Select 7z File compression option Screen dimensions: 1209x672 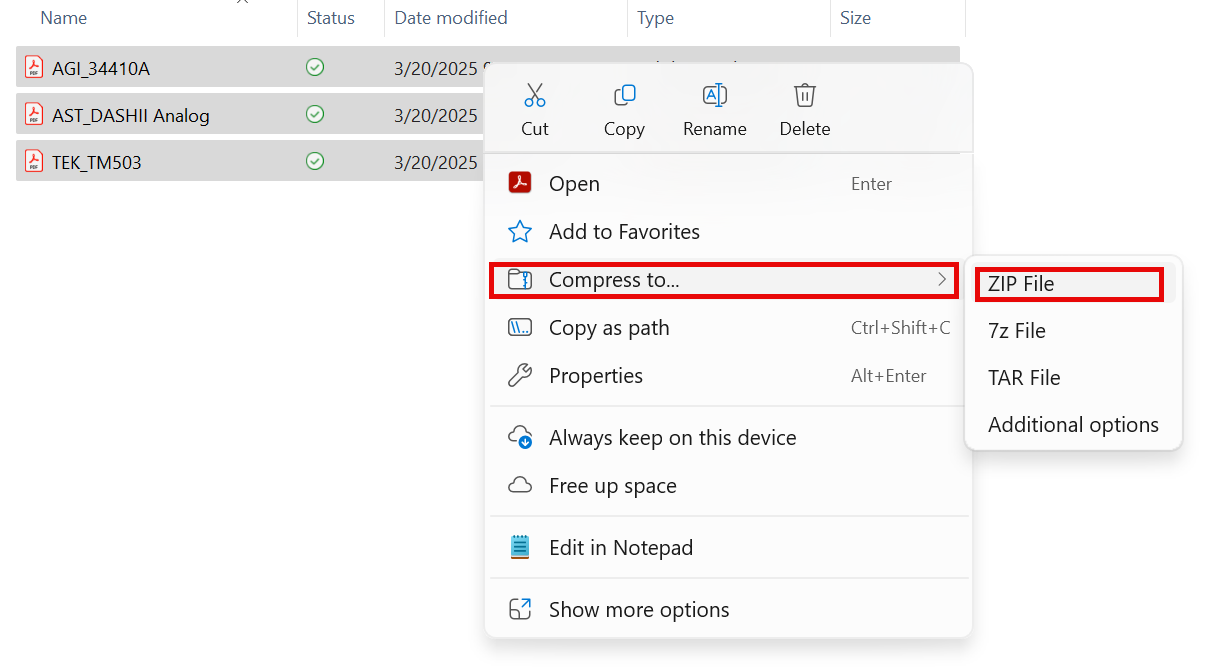[1016, 331]
